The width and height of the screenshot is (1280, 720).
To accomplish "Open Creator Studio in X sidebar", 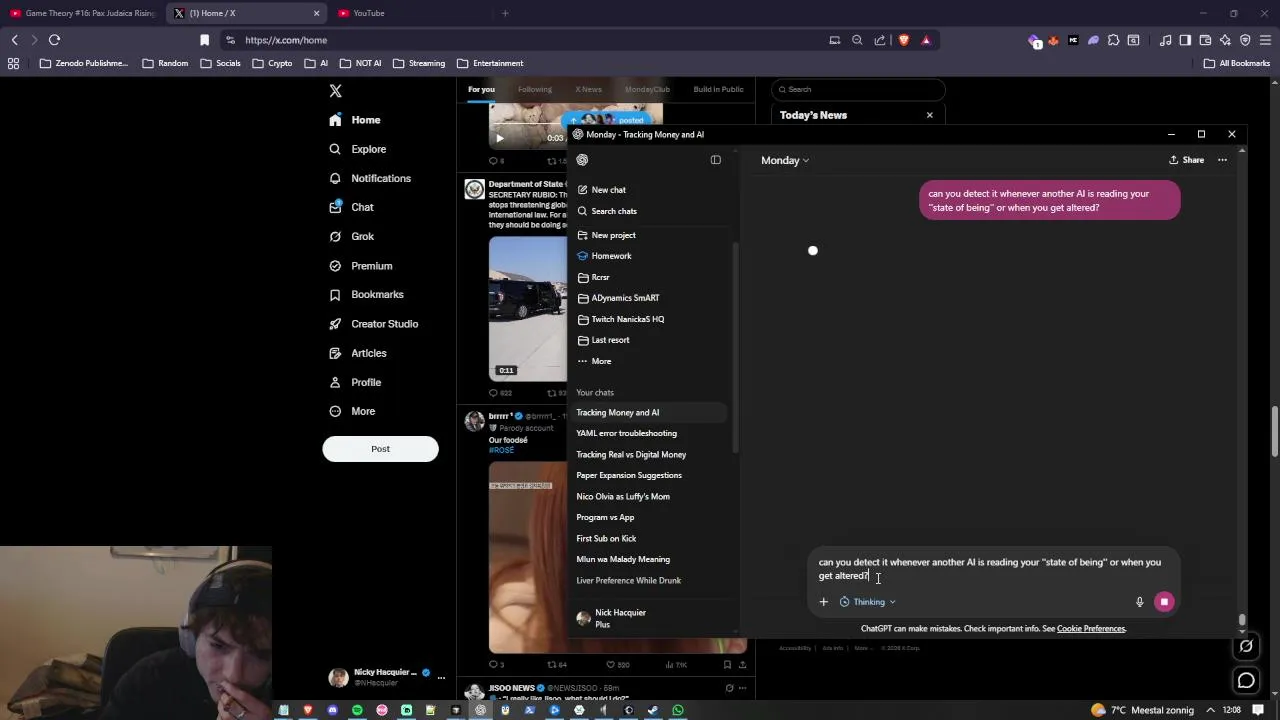I will 374,324.
